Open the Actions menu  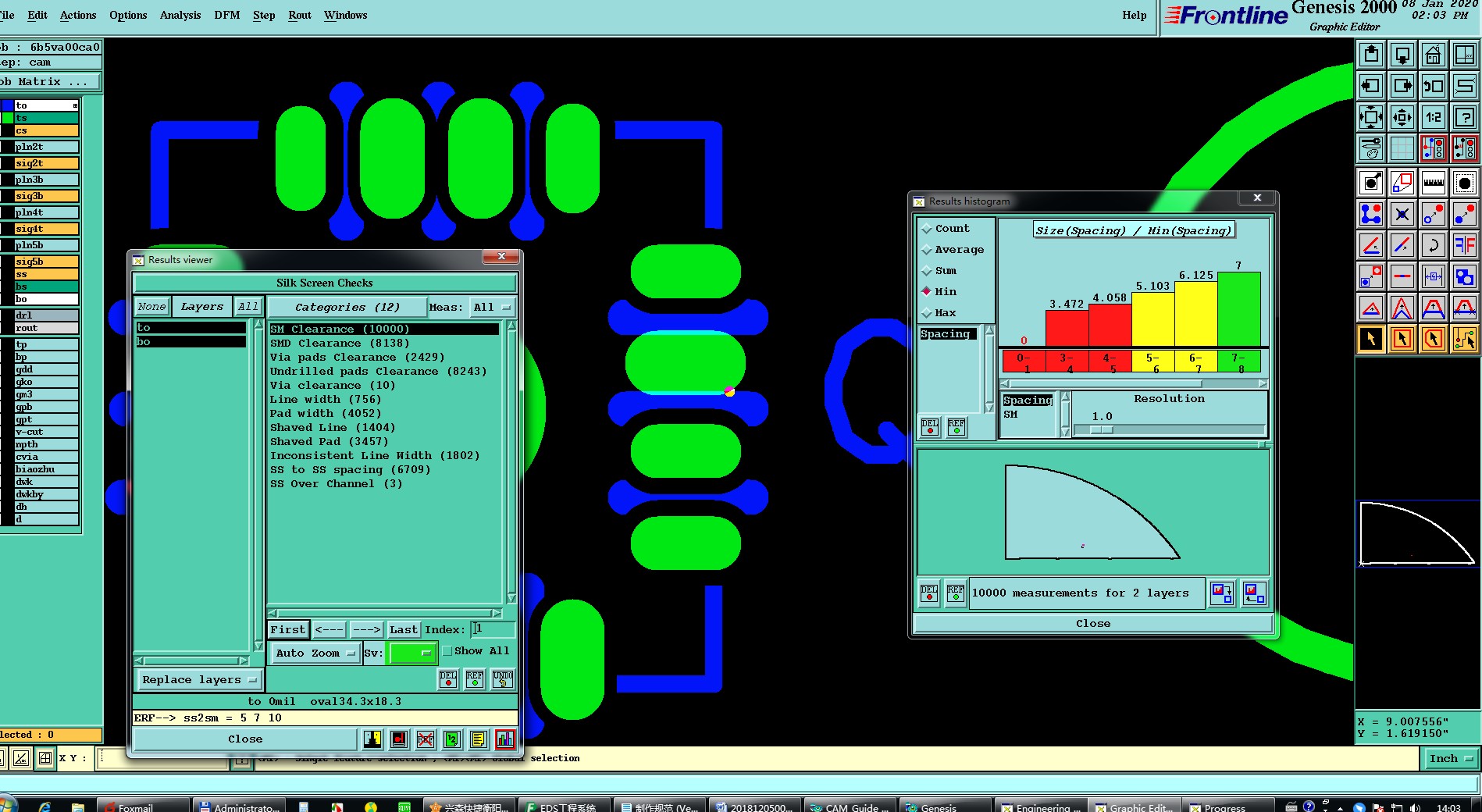pos(78,15)
